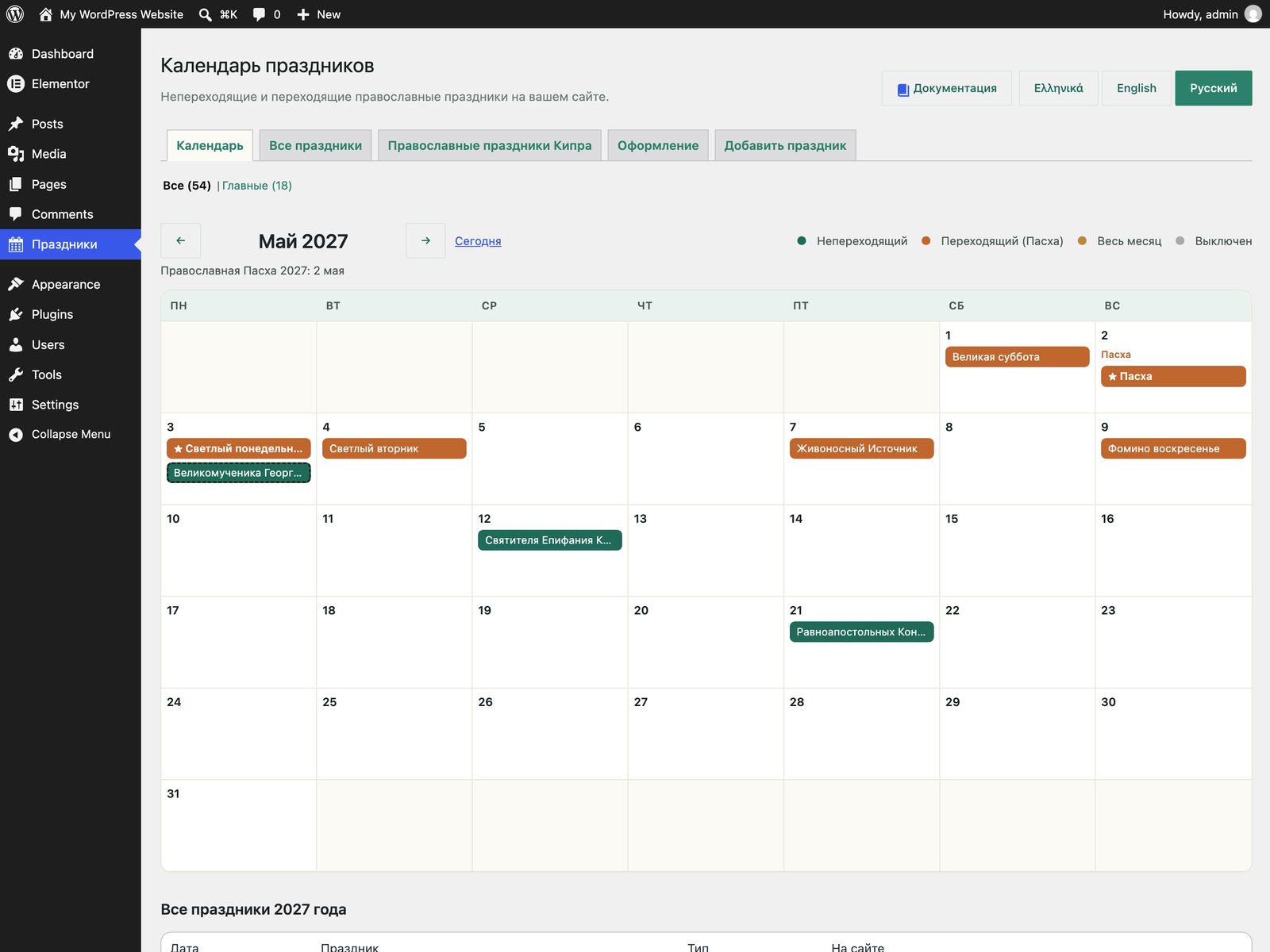Viewport: 1270px width, 952px height.
Task: Click the Pages icon in sidebar
Action: point(16,184)
